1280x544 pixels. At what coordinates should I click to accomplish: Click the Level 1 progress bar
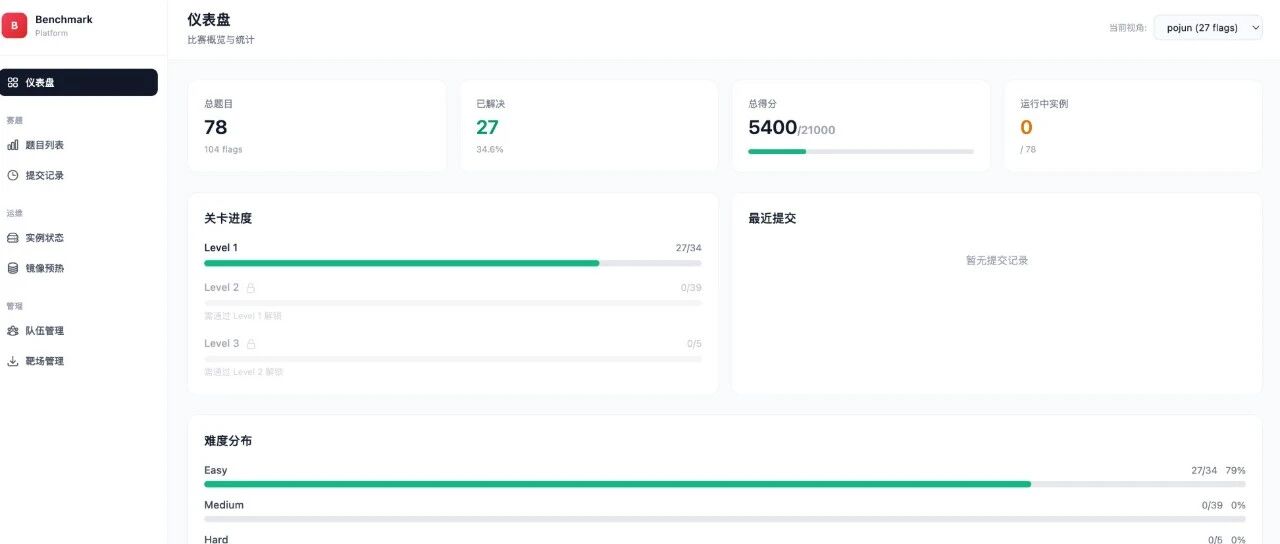453,263
